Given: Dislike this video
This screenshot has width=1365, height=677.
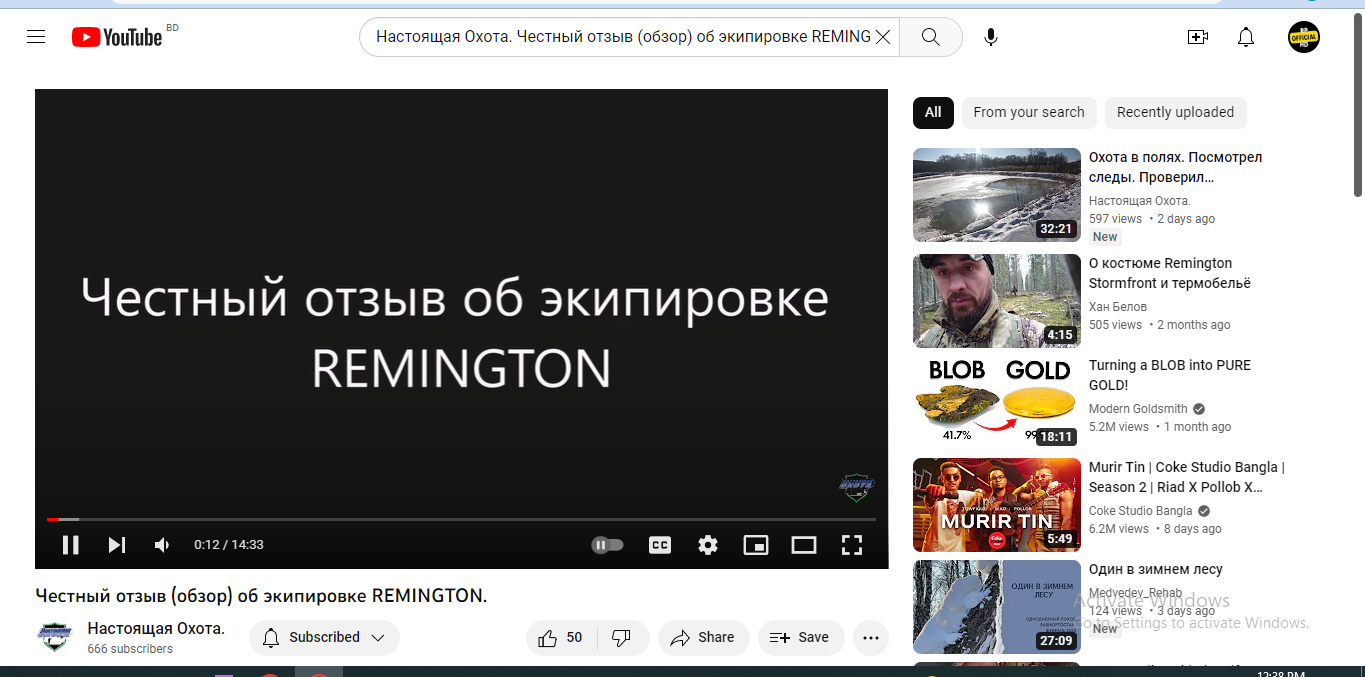Looking at the screenshot, I should tap(622, 637).
